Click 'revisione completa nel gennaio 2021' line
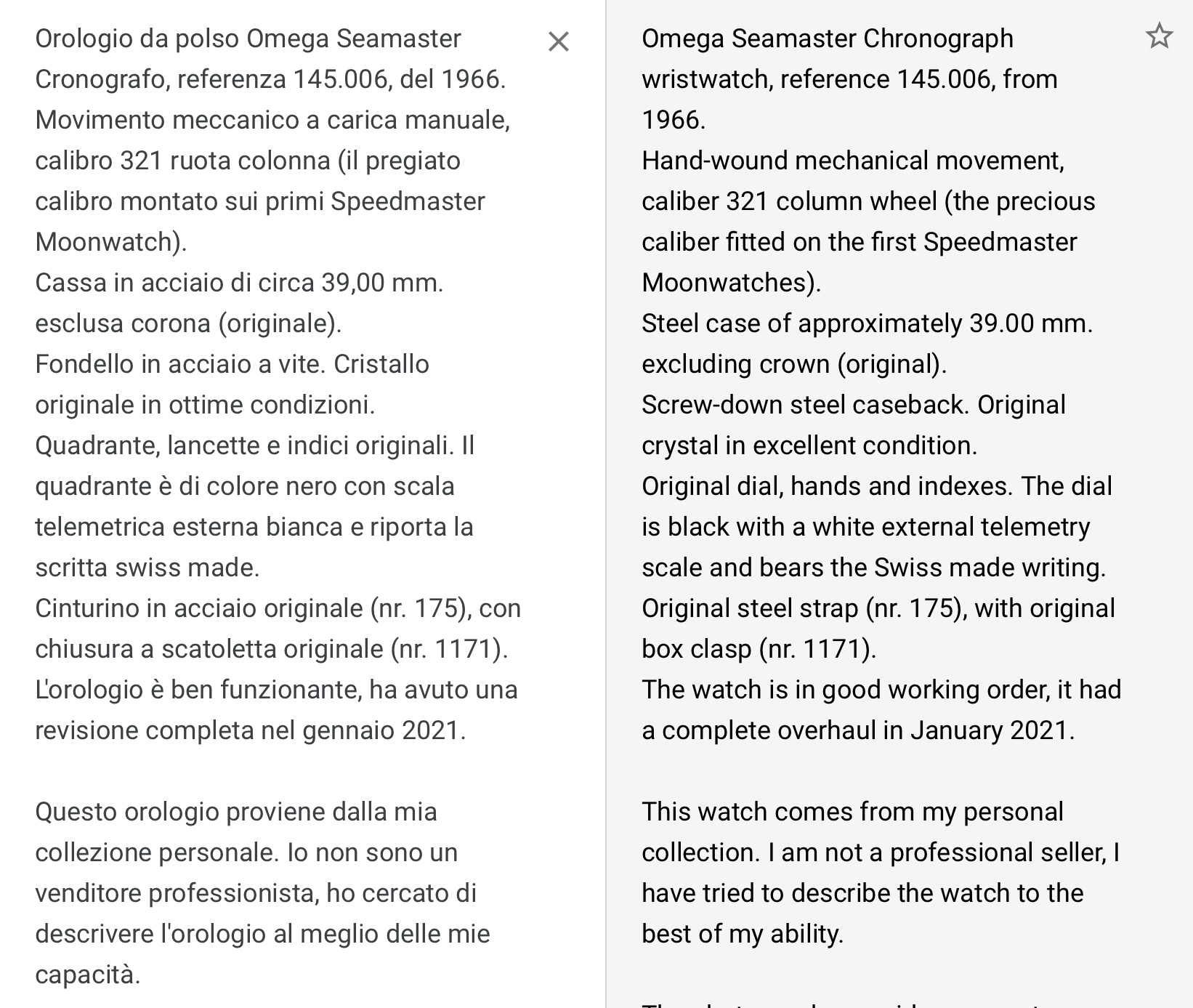The image size is (1193, 1008). click(250, 730)
